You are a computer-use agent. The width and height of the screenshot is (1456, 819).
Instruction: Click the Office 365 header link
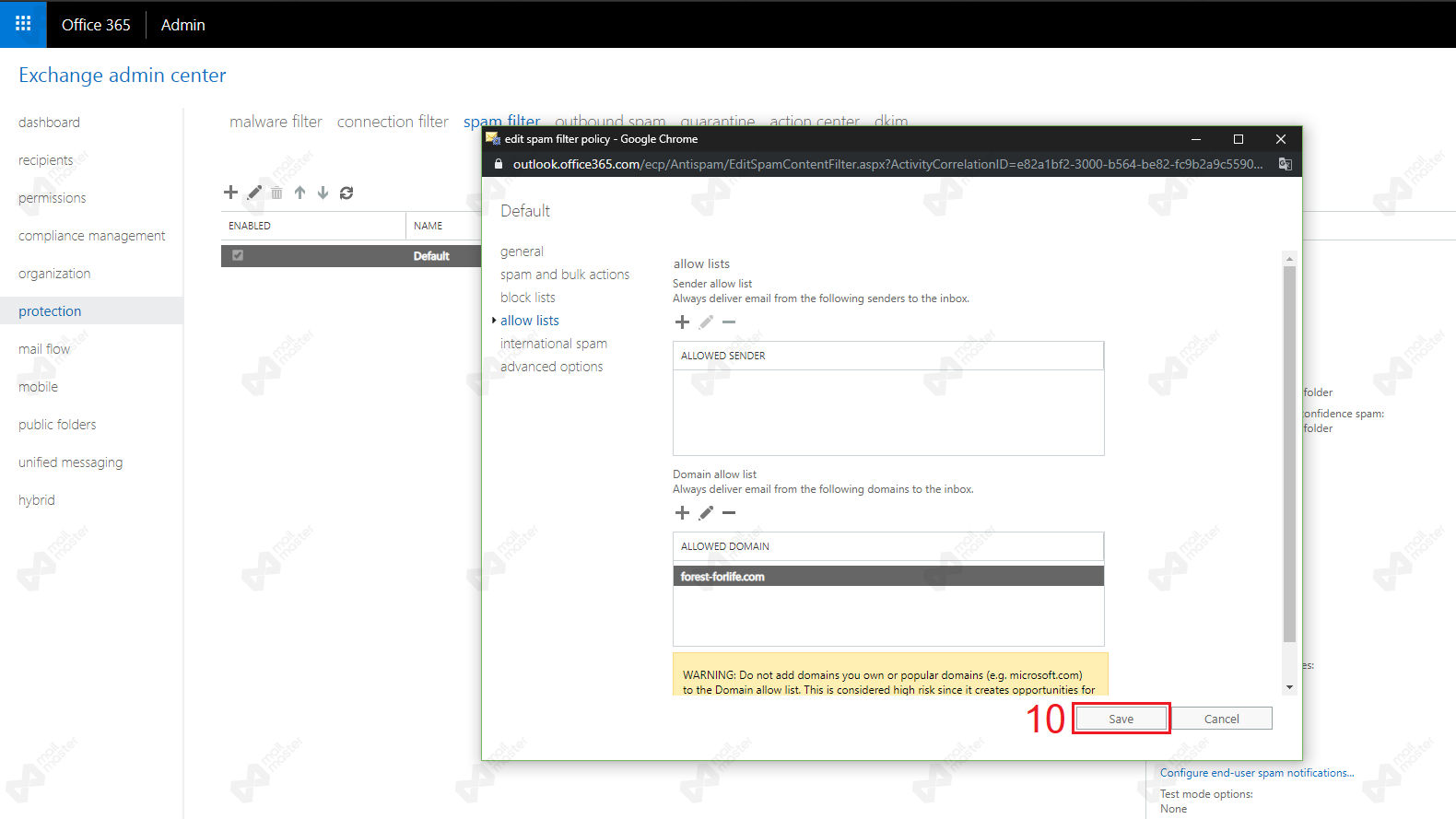[96, 25]
